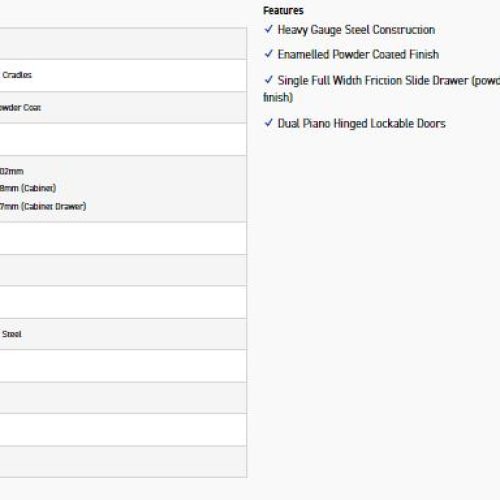Click the checkmark beside Enamelled Powder Coated Finish
Screen dimensions: 500x500
(269, 54)
